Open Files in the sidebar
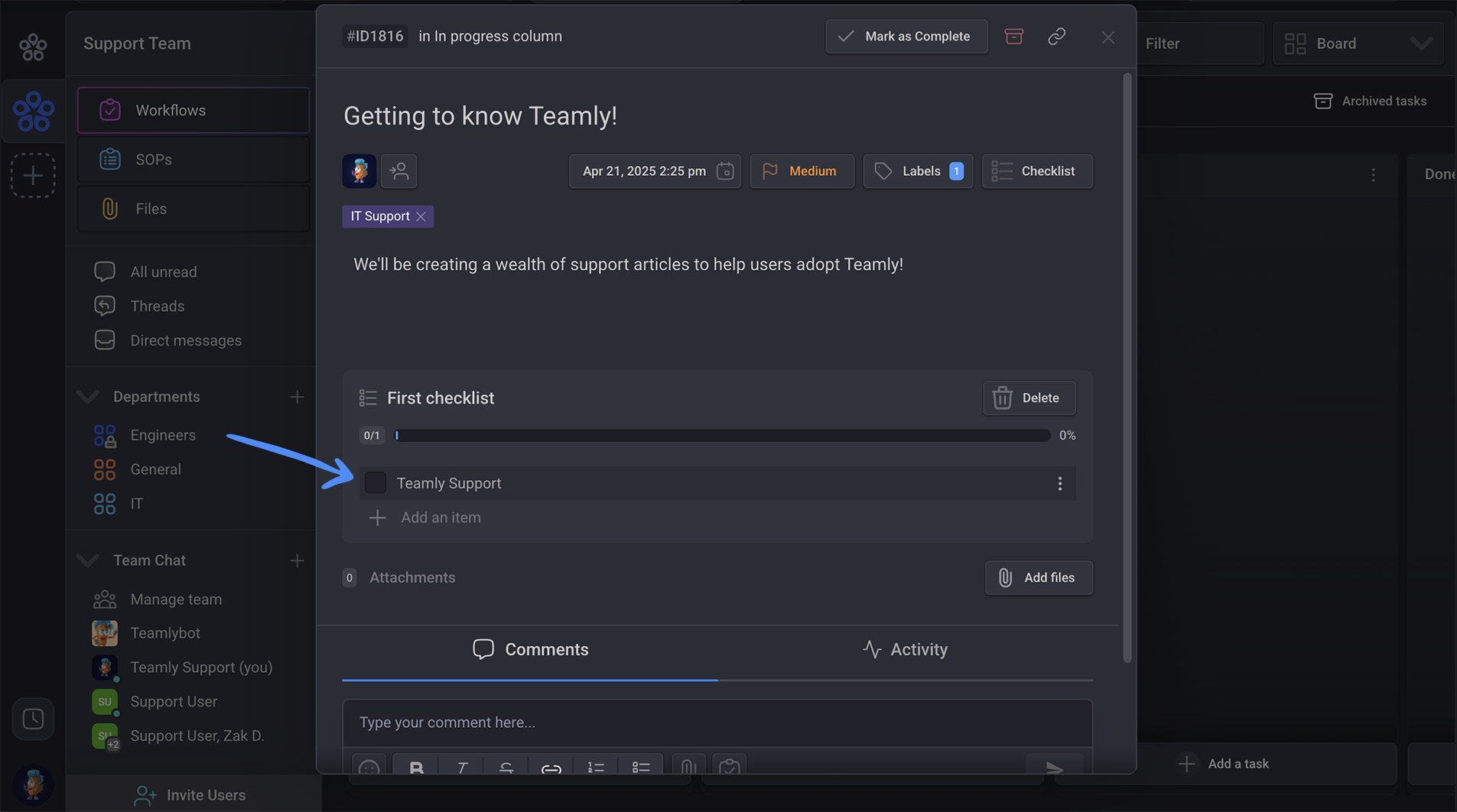 194,209
